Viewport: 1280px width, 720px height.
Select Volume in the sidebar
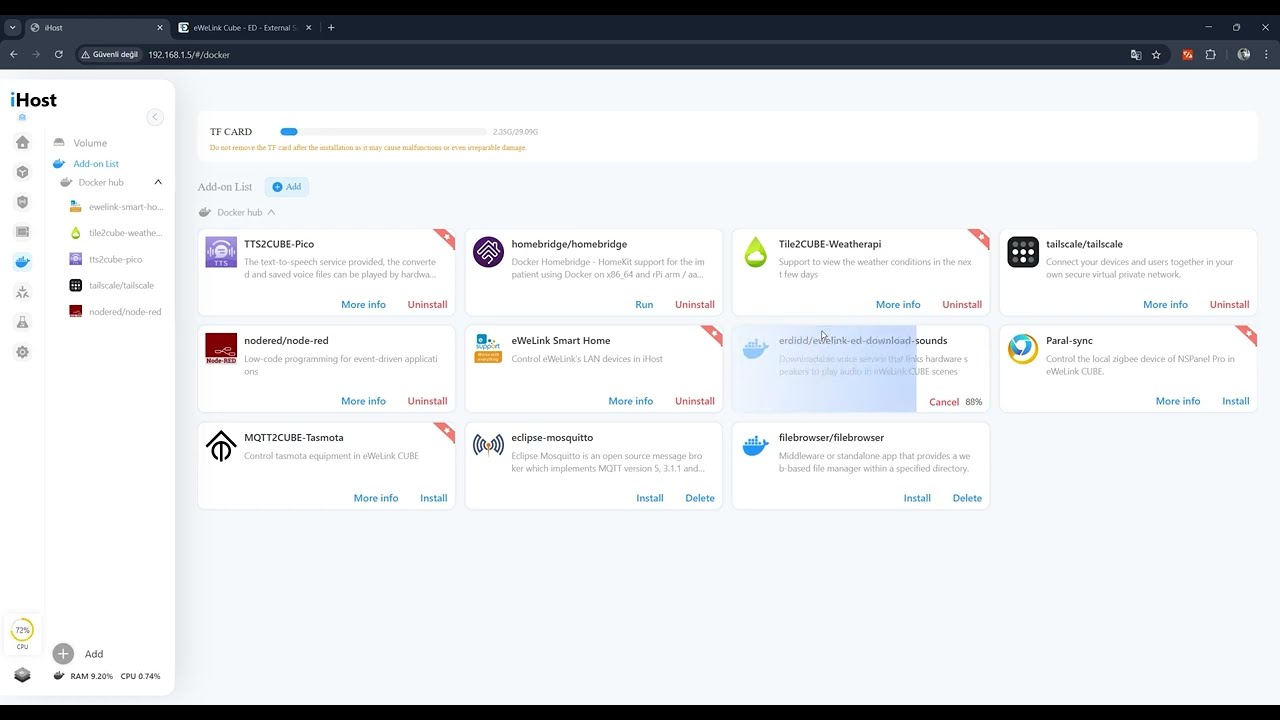90,143
